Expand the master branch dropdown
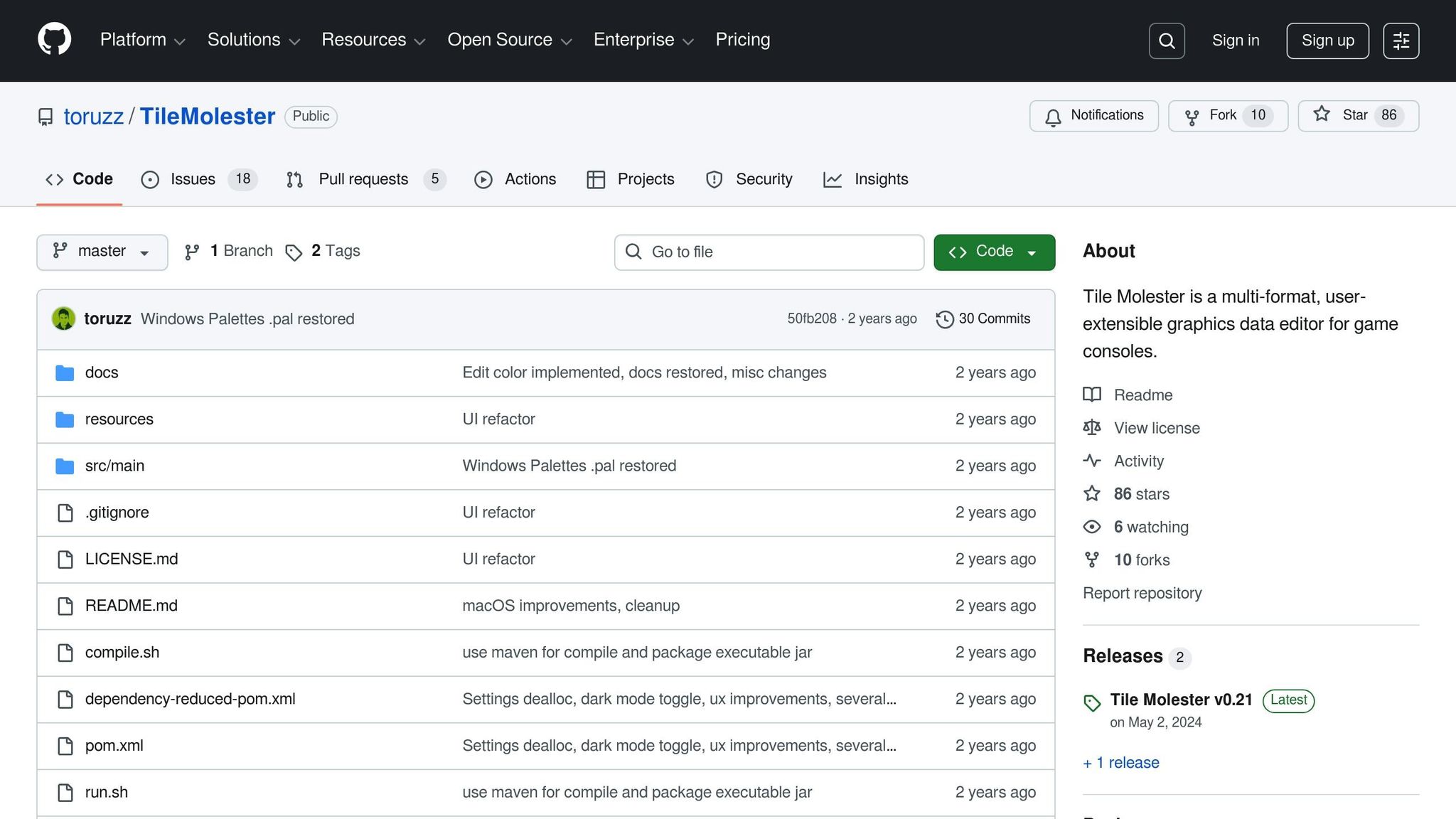The height and width of the screenshot is (819, 1456). [x=102, y=252]
